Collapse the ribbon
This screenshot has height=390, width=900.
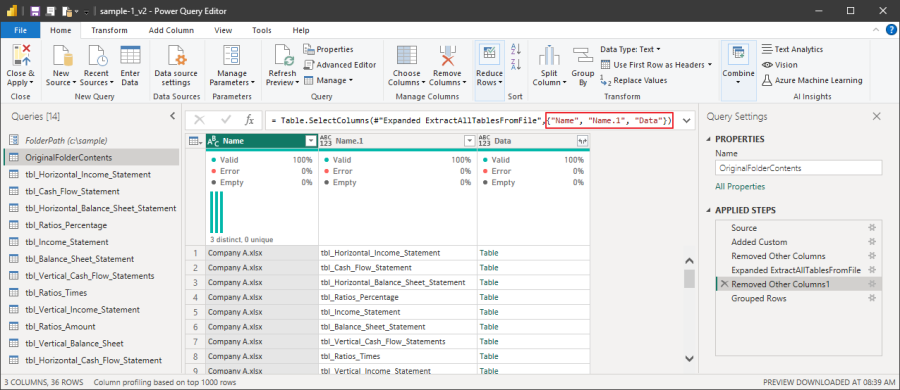[875, 30]
